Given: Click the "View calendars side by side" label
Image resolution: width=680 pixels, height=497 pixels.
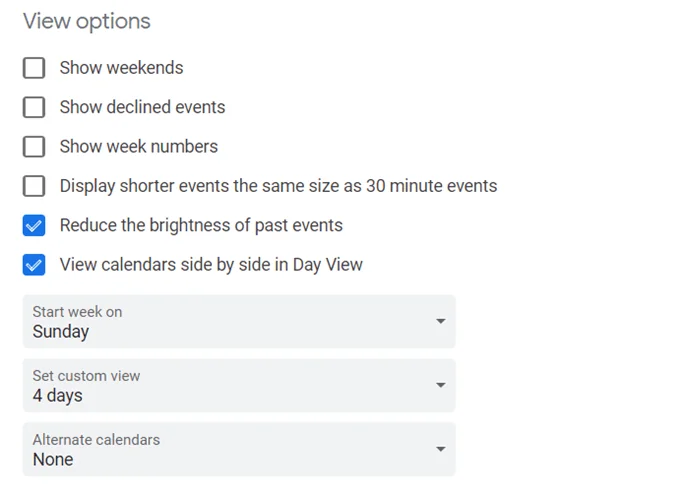Looking at the screenshot, I should point(211,265).
